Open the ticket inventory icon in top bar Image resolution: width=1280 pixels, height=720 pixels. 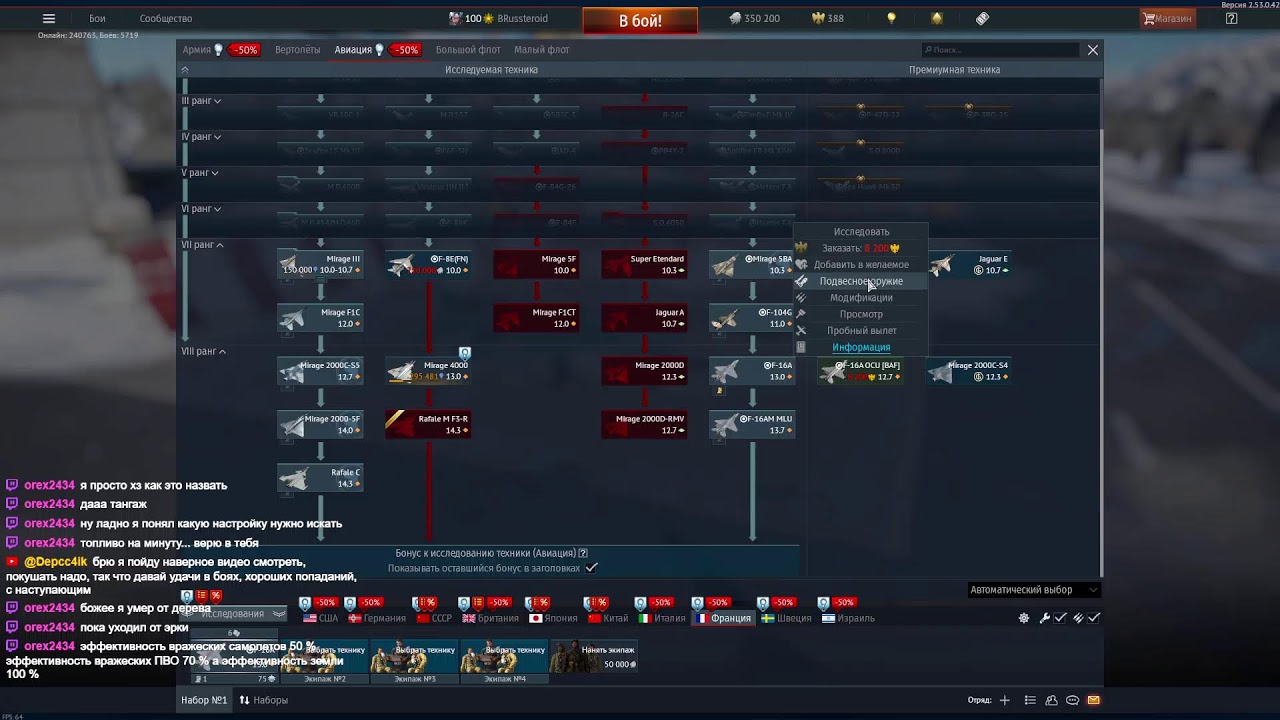982,18
